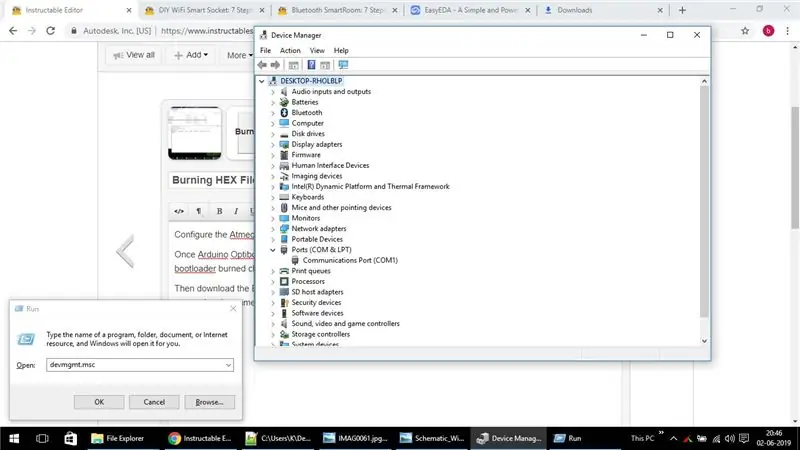Select the Processors category icon
Screen dimensions: 800x450
point(284,282)
